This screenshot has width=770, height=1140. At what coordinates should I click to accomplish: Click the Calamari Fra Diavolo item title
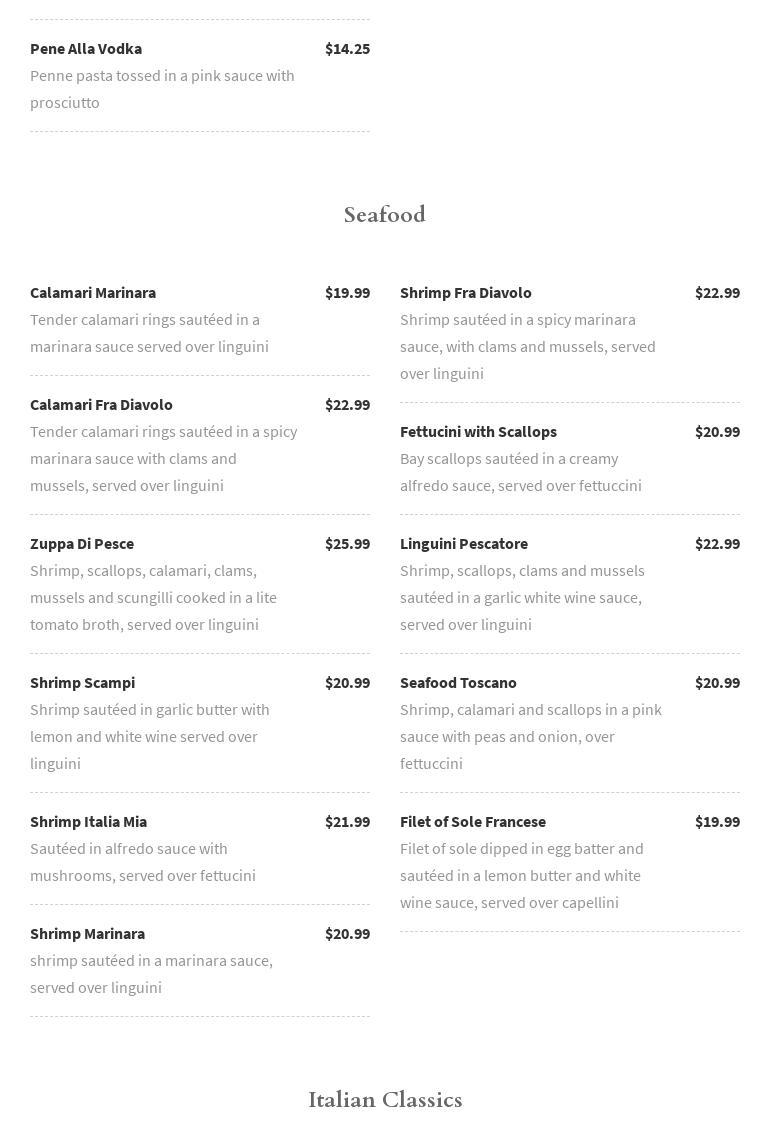click(101, 405)
